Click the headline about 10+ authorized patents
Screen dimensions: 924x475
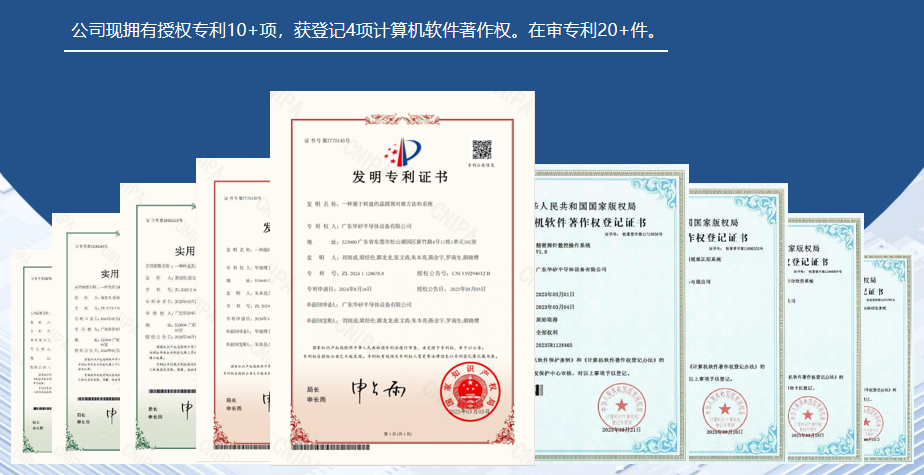(365, 31)
